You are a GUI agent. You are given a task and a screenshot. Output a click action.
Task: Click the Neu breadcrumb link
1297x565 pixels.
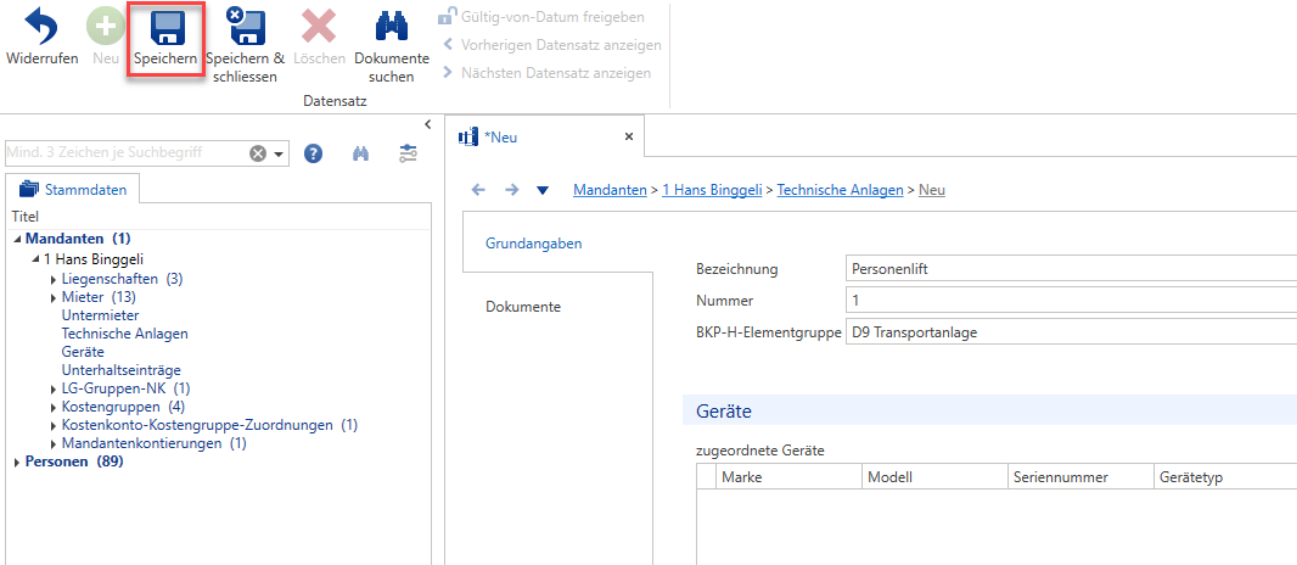click(932, 190)
